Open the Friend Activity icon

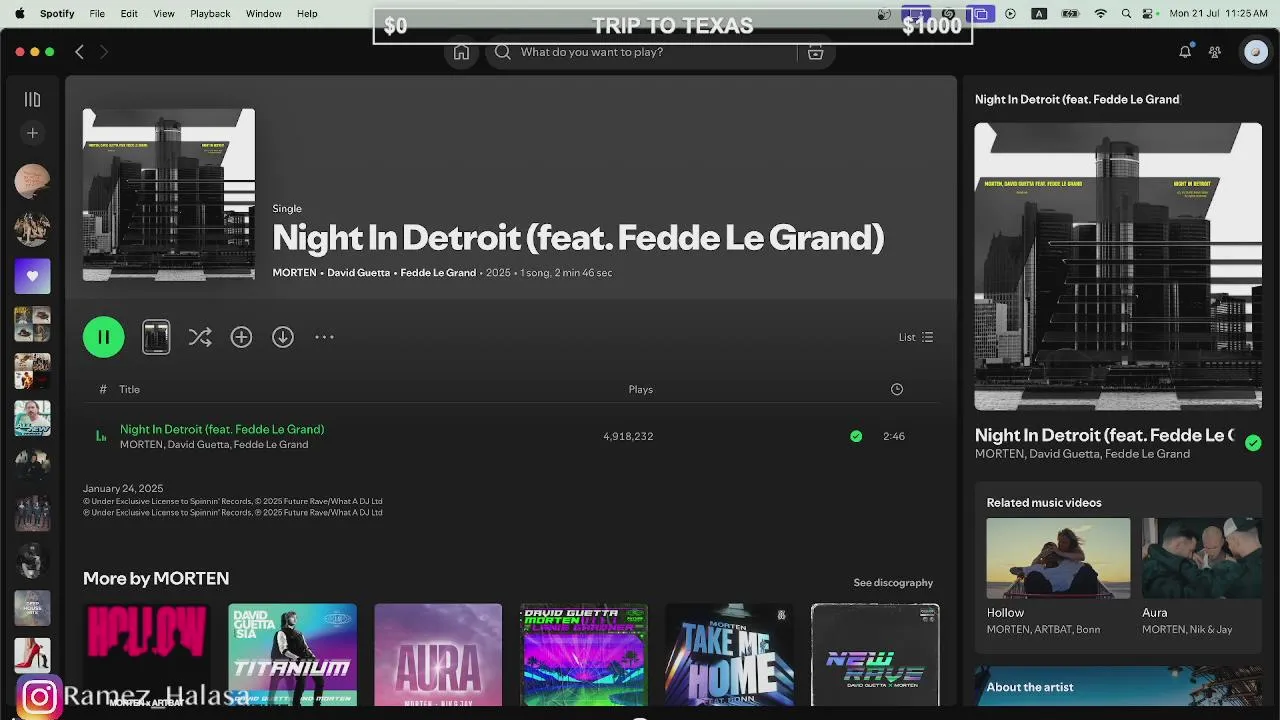coord(1215,52)
